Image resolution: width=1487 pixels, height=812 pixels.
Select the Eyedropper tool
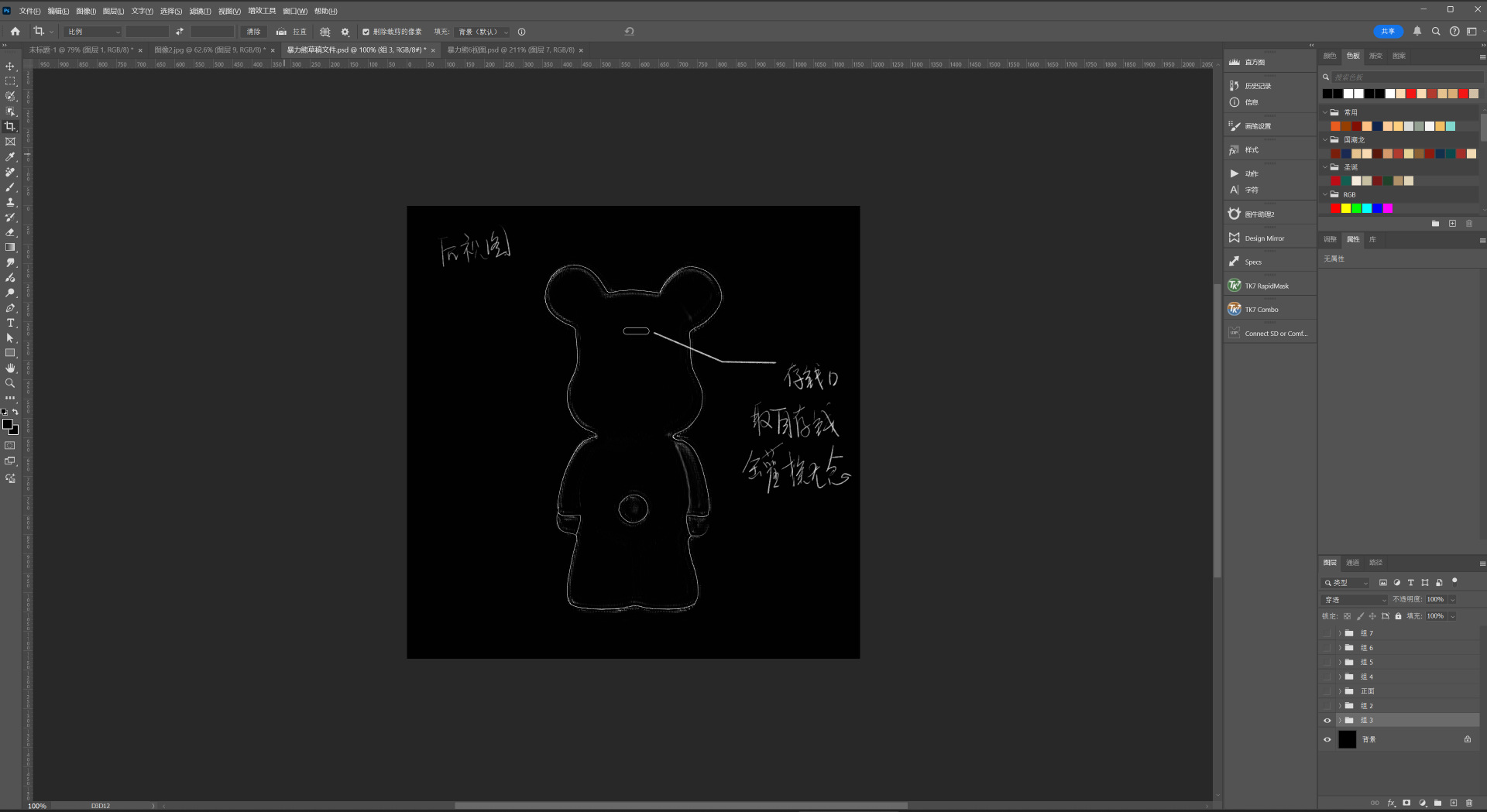pyautogui.click(x=10, y=157)
